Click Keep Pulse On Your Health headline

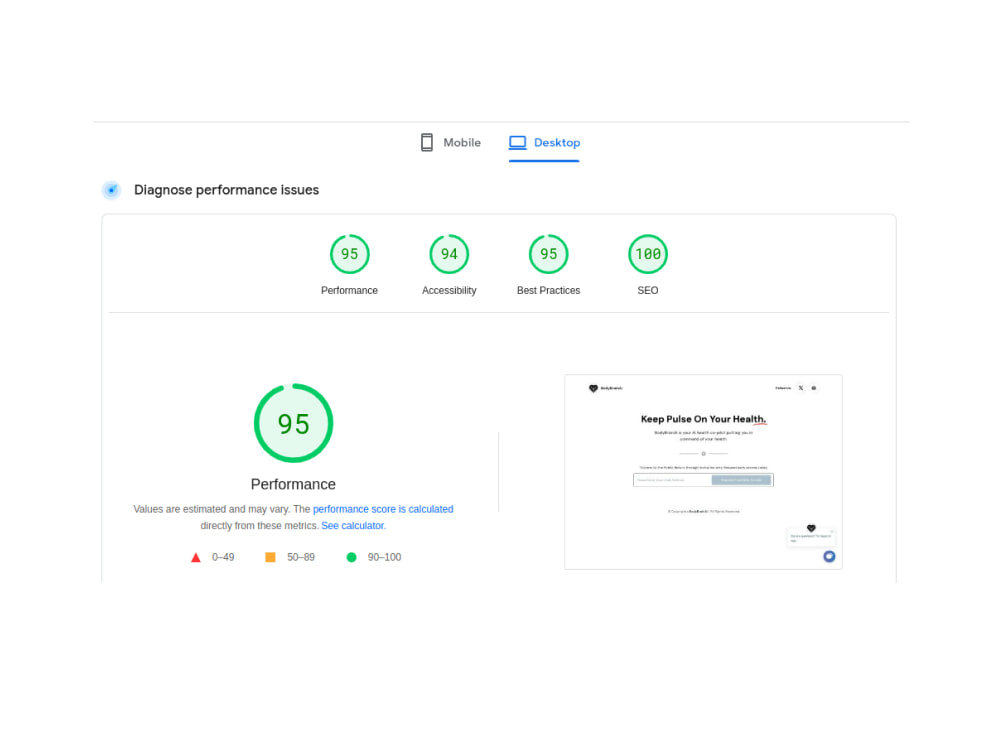(703, 419)
